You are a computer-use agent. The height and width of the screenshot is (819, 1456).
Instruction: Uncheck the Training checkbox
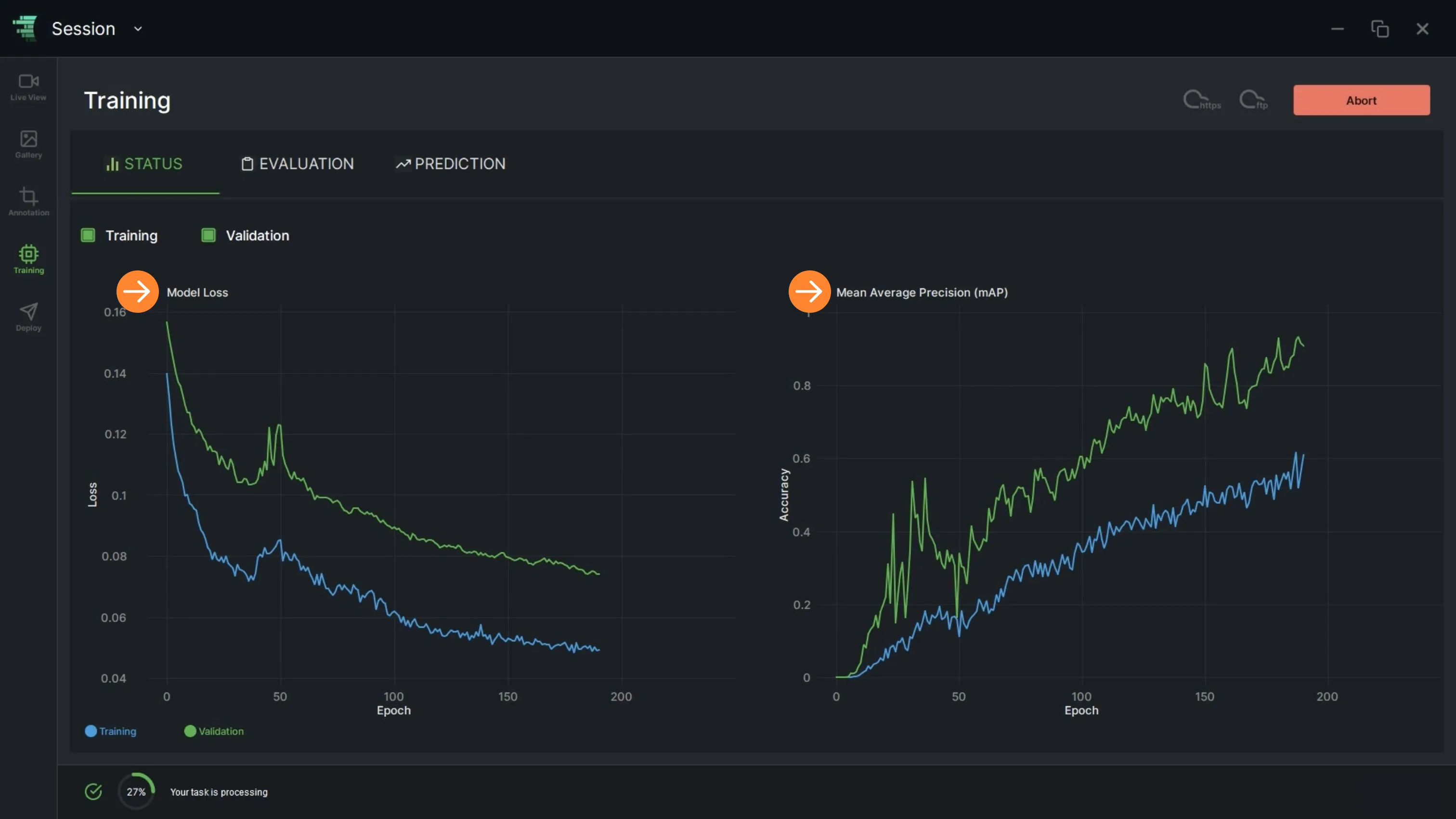tap(88, 235)
